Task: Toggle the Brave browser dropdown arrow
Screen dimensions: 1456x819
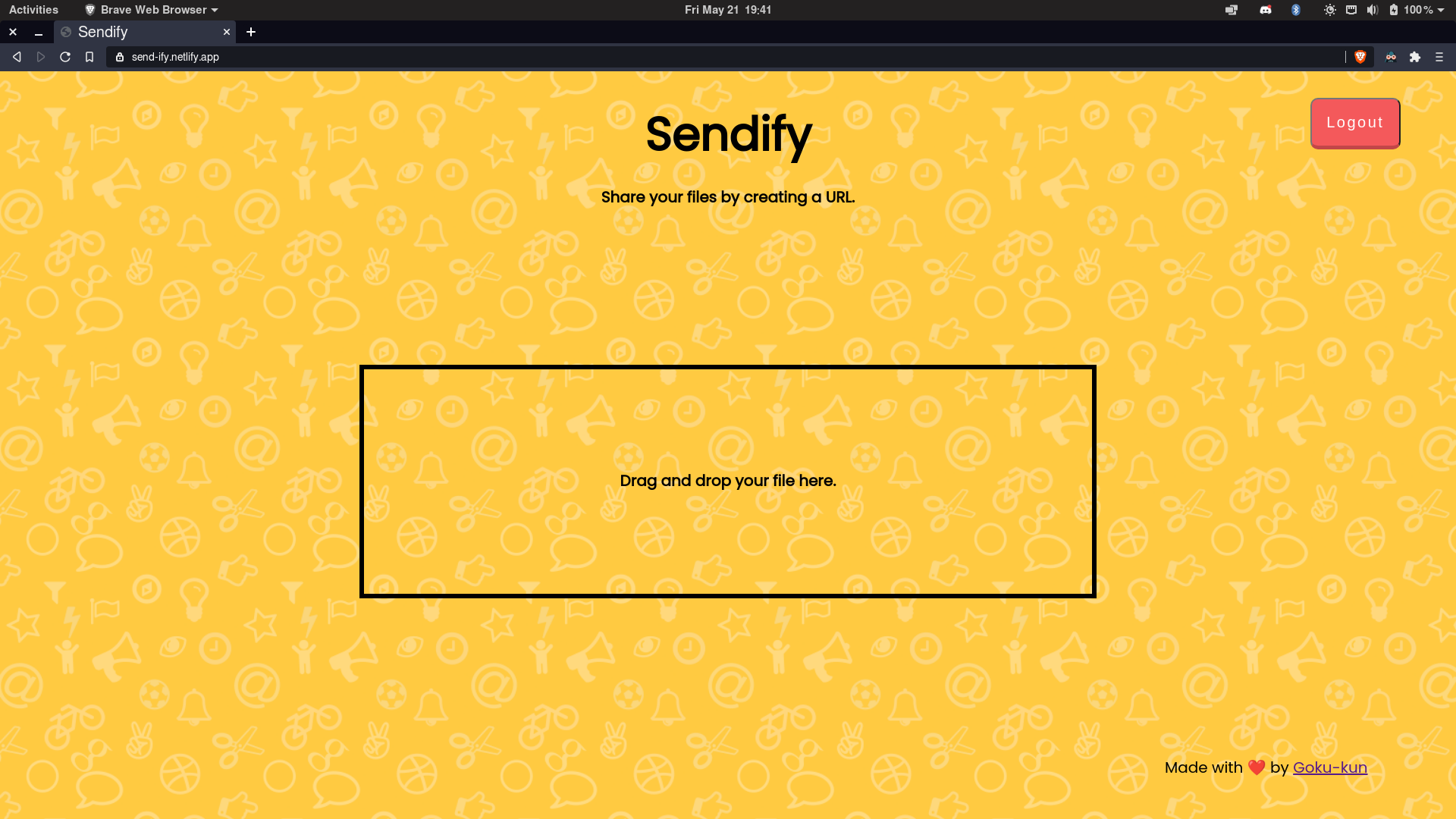Action: pos(213,10)
